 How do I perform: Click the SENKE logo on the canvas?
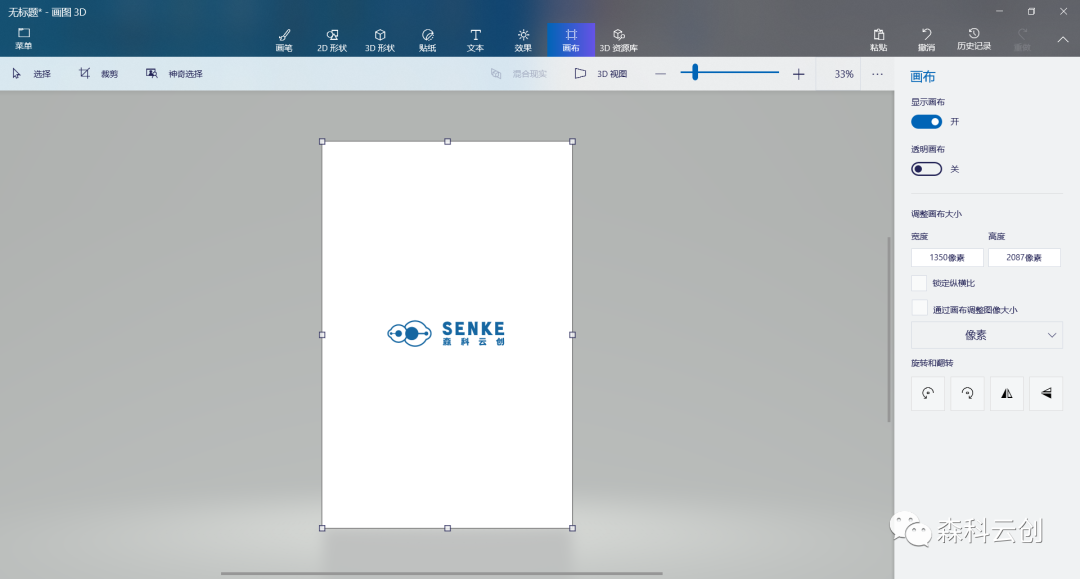pos(446,334)
